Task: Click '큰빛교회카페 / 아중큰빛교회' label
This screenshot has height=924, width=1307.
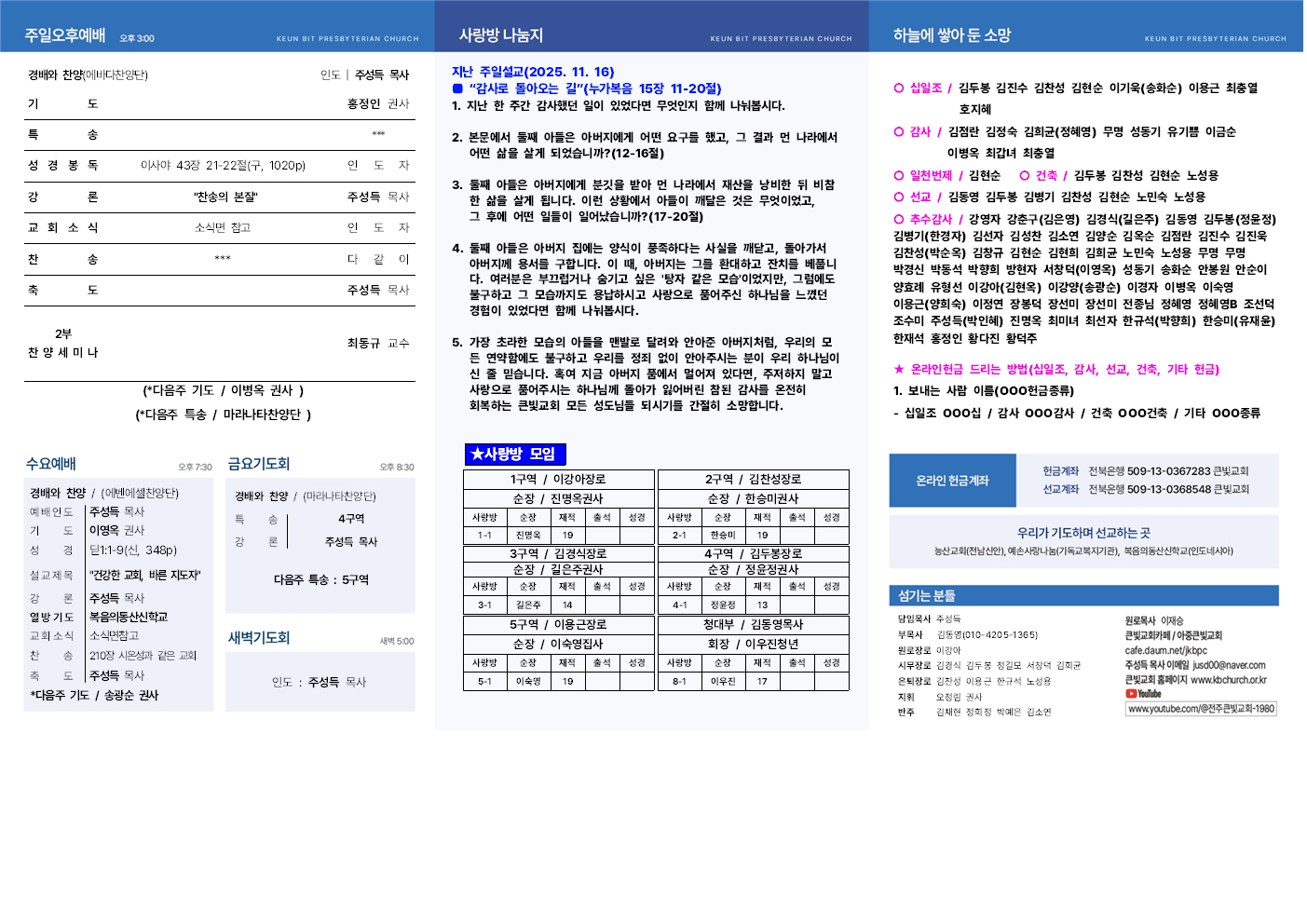Action: point(1174,635)
